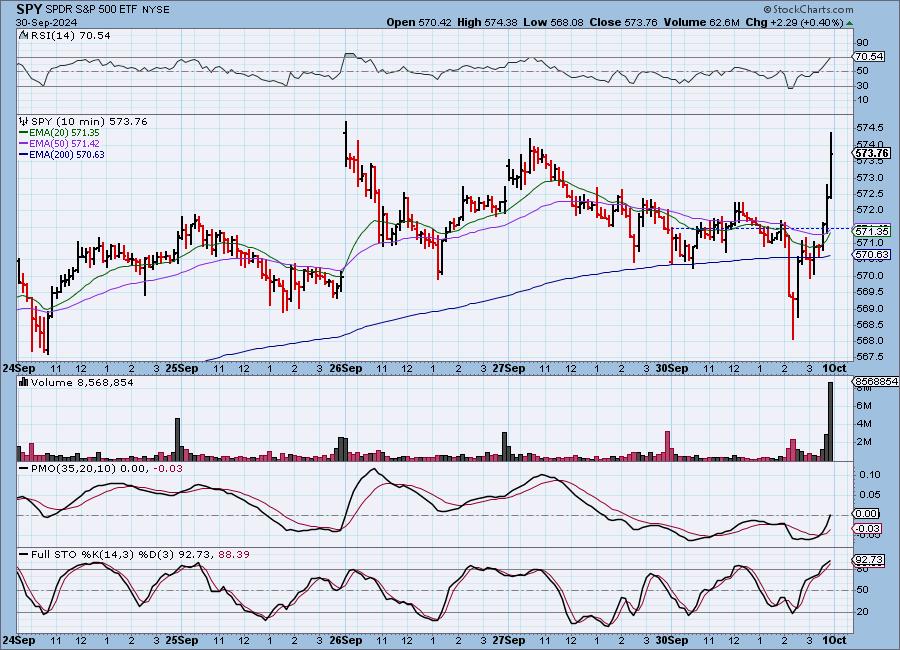The width and height of the screenshot is (900, 650).
Task: Click the 'Volume 8,568,854' panel label
Action: 82,382
